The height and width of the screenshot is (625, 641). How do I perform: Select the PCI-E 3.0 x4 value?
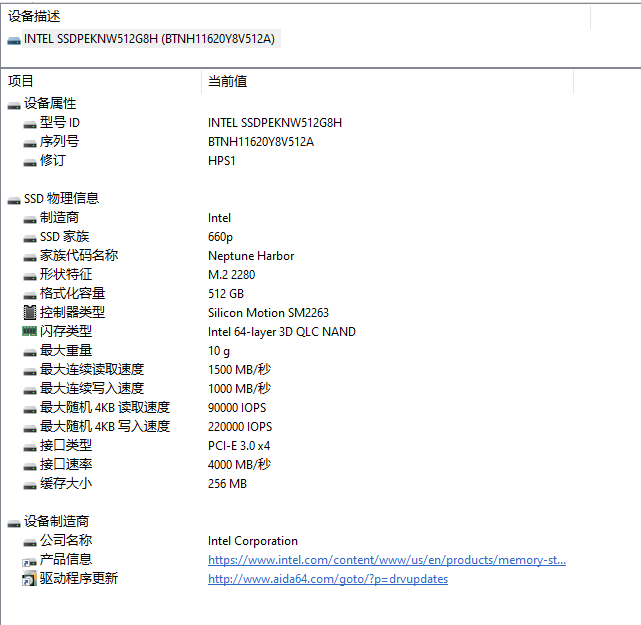tap(239, 446)
